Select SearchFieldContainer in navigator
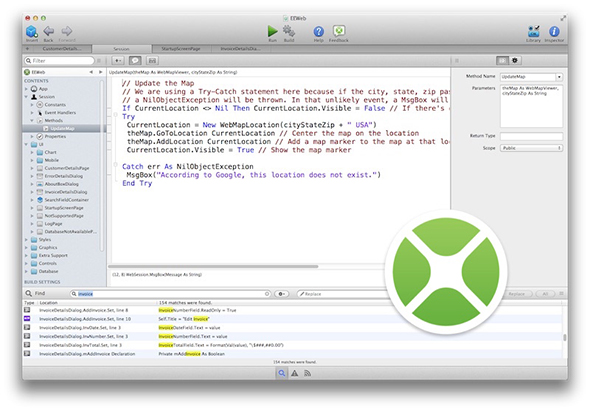This screenshot has height=411, width=590. coord(67,199)
